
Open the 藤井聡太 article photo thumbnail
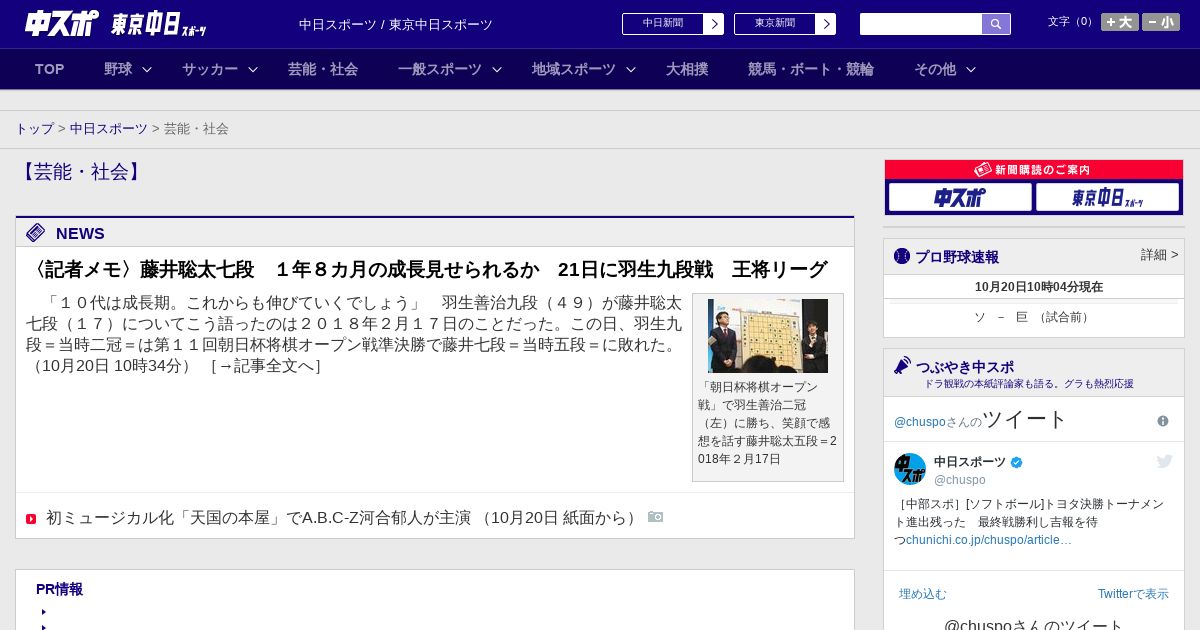click(x=768, y=336)
